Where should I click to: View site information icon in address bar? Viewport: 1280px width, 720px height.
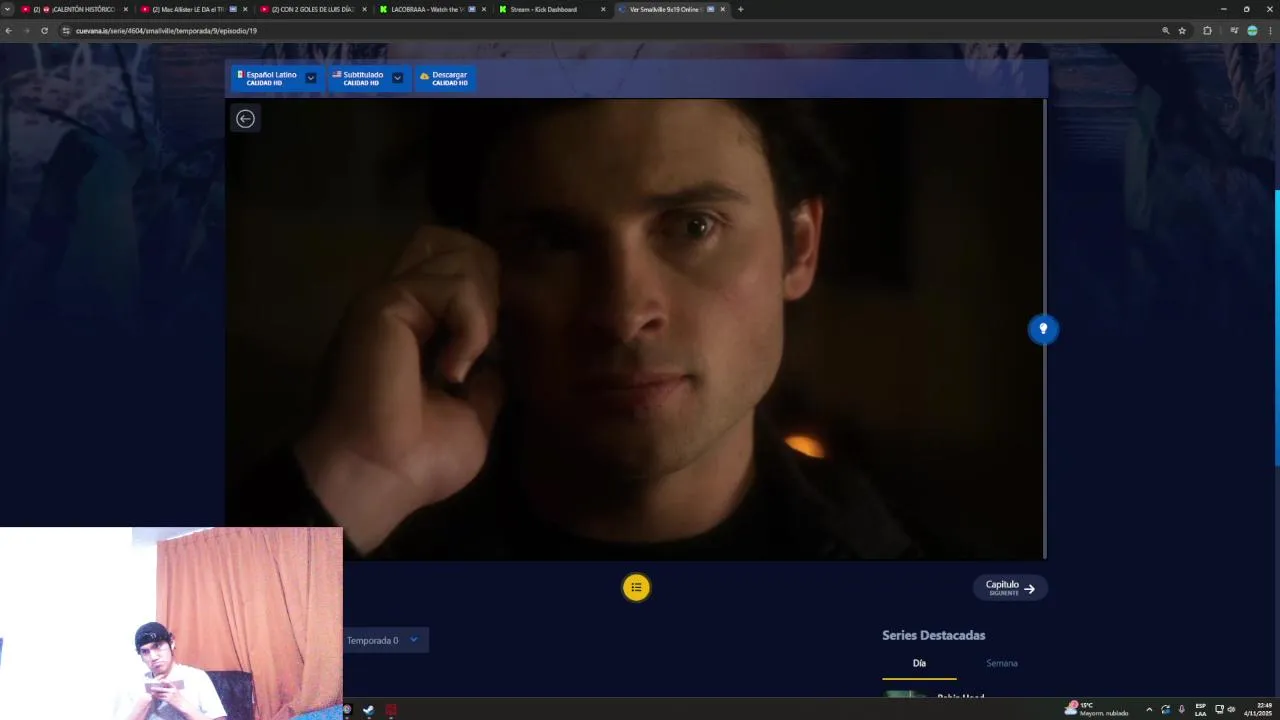[x=66, y=31]
